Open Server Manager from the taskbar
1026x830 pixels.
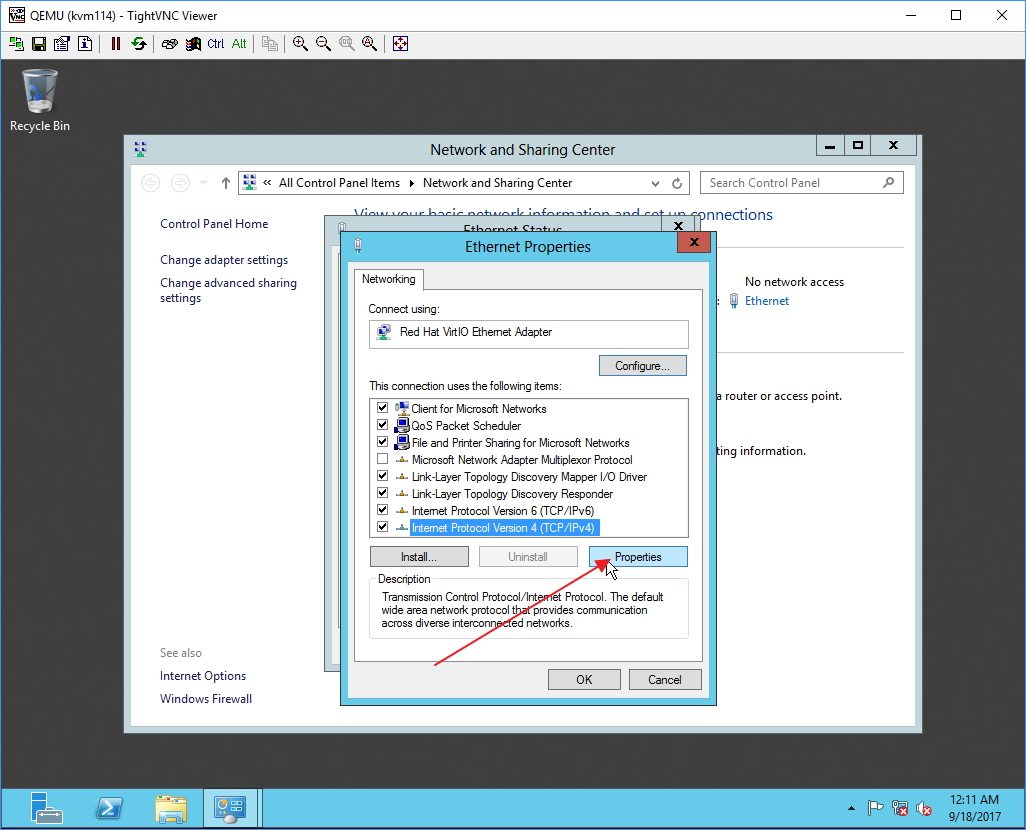point(47,808)
